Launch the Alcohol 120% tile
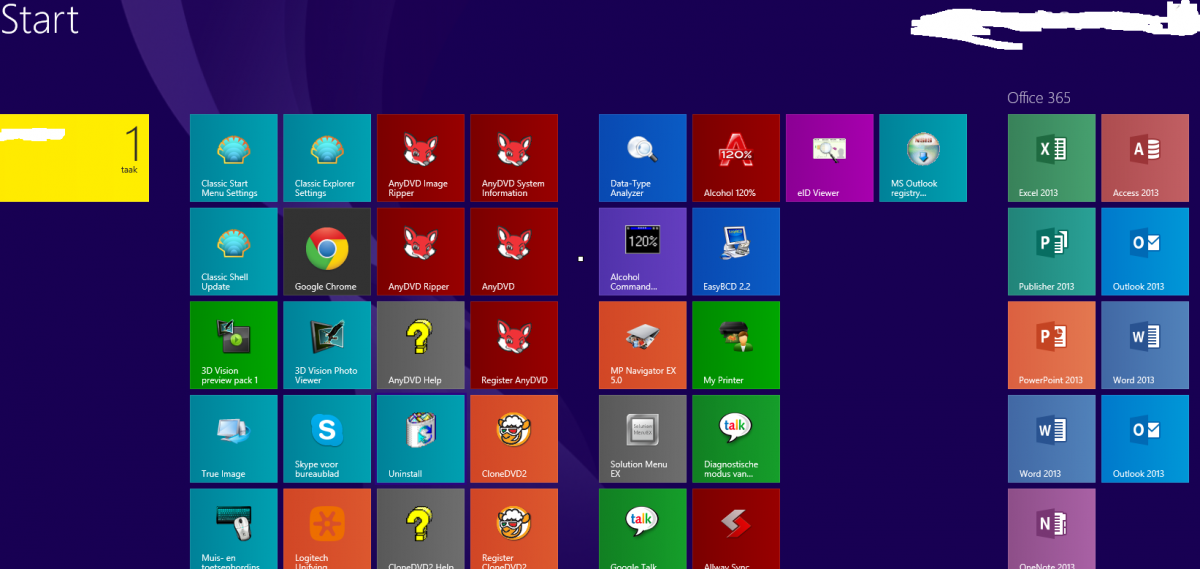 tap(736, 158)
